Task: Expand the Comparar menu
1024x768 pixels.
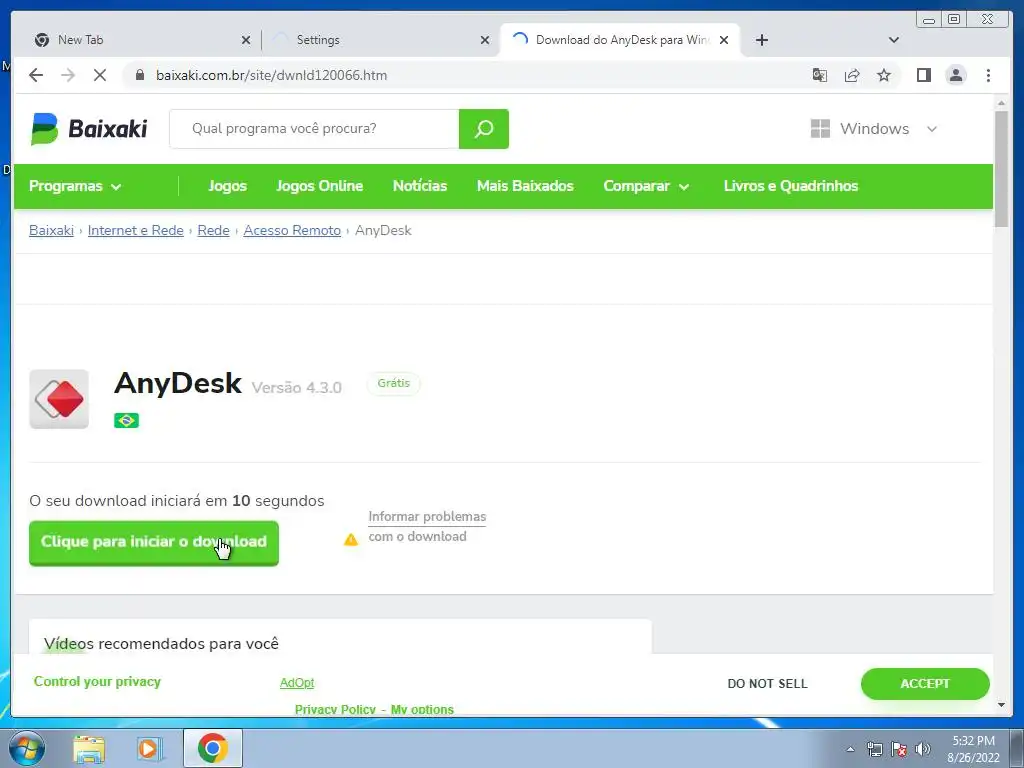Action: (646, 186)
